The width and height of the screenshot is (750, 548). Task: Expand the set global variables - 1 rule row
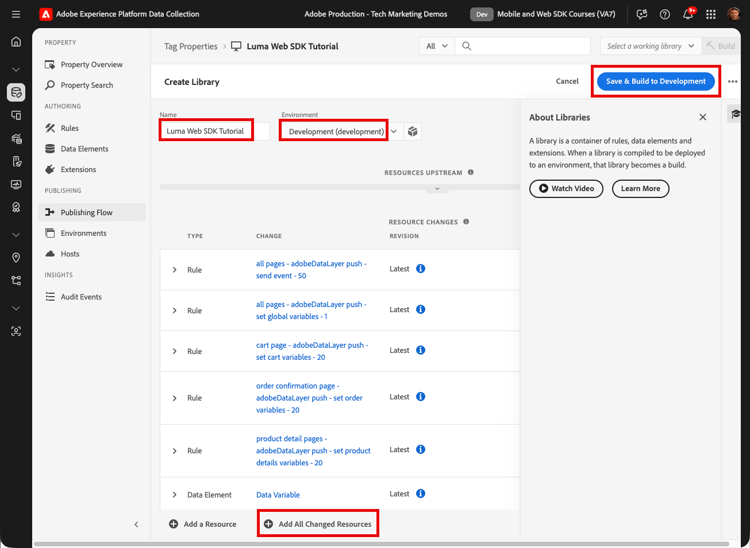point(175,310)
